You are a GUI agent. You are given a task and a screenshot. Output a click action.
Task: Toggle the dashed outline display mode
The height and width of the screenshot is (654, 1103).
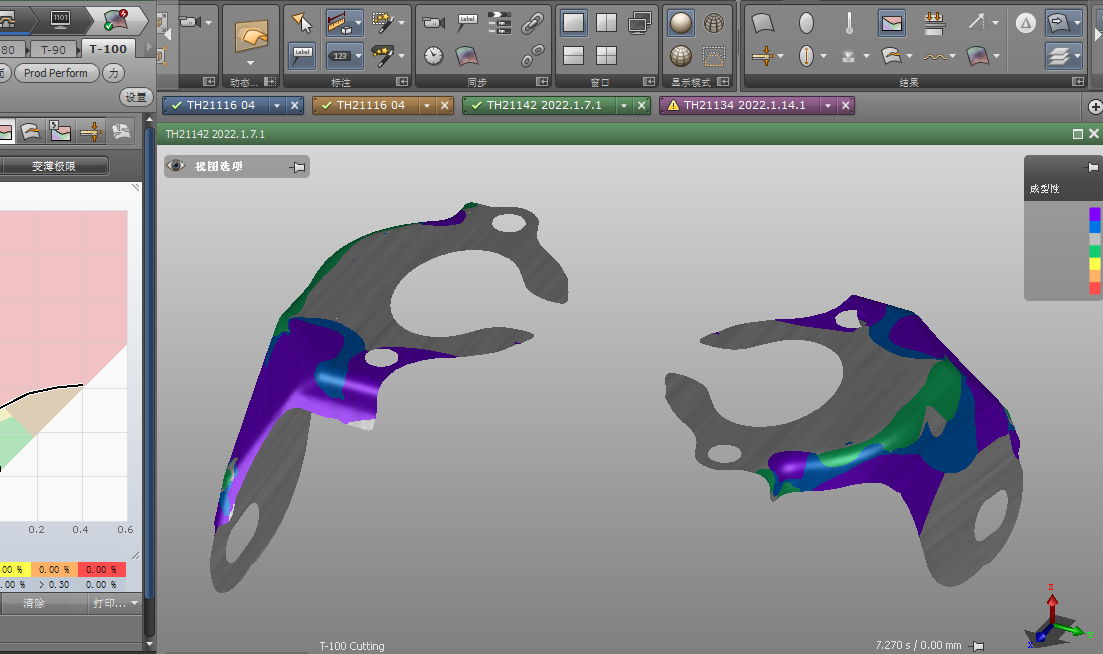pyautogui.click(x=714, y=56)
